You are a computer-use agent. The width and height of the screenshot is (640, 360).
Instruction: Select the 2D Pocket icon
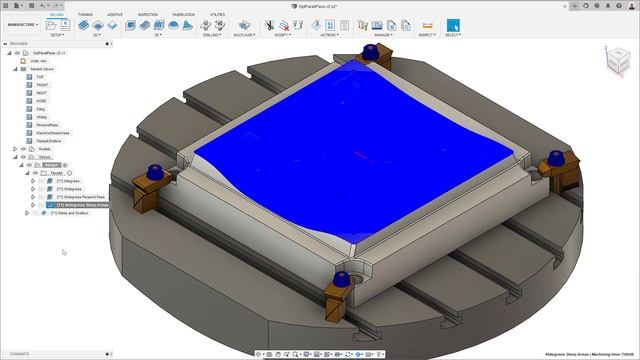click(x=98, y=25)
